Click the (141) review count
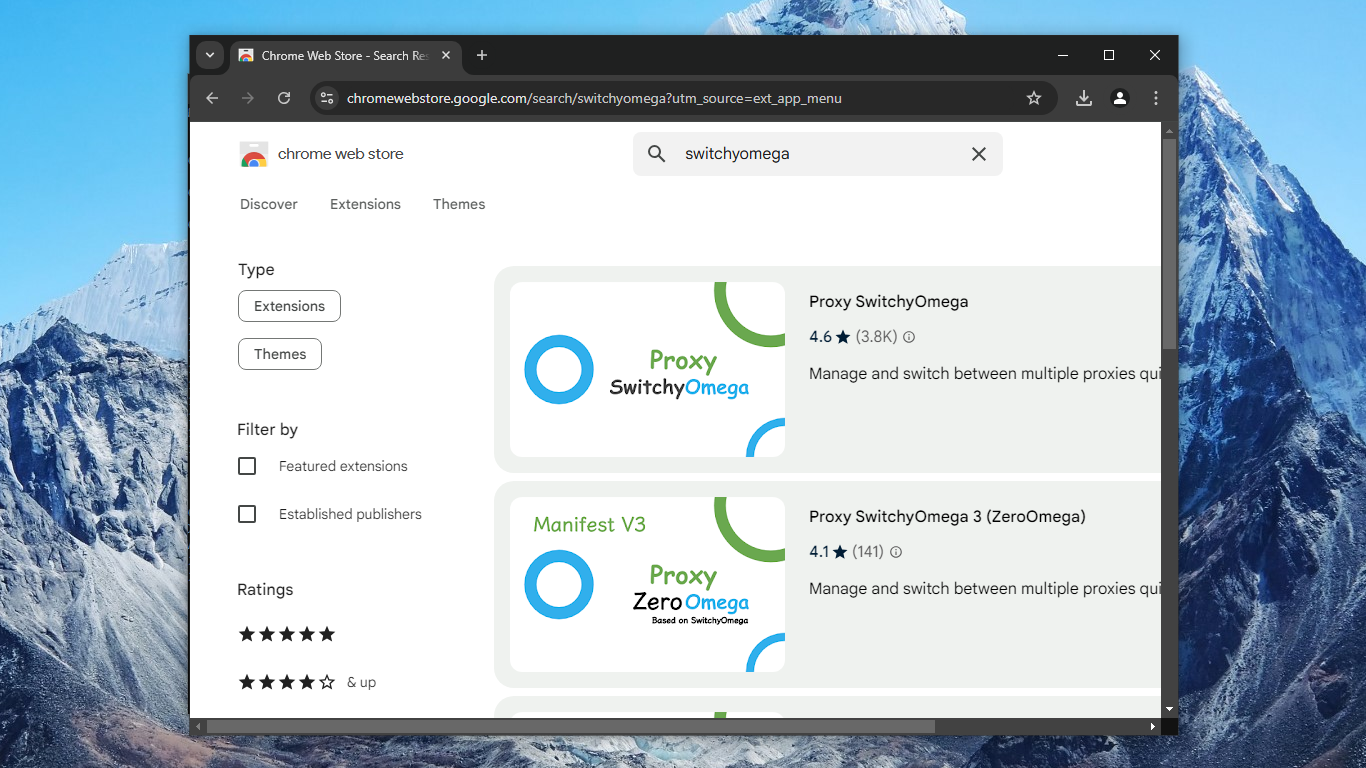The width and height of the screenshot is (1366, 768). coord(868,552)
